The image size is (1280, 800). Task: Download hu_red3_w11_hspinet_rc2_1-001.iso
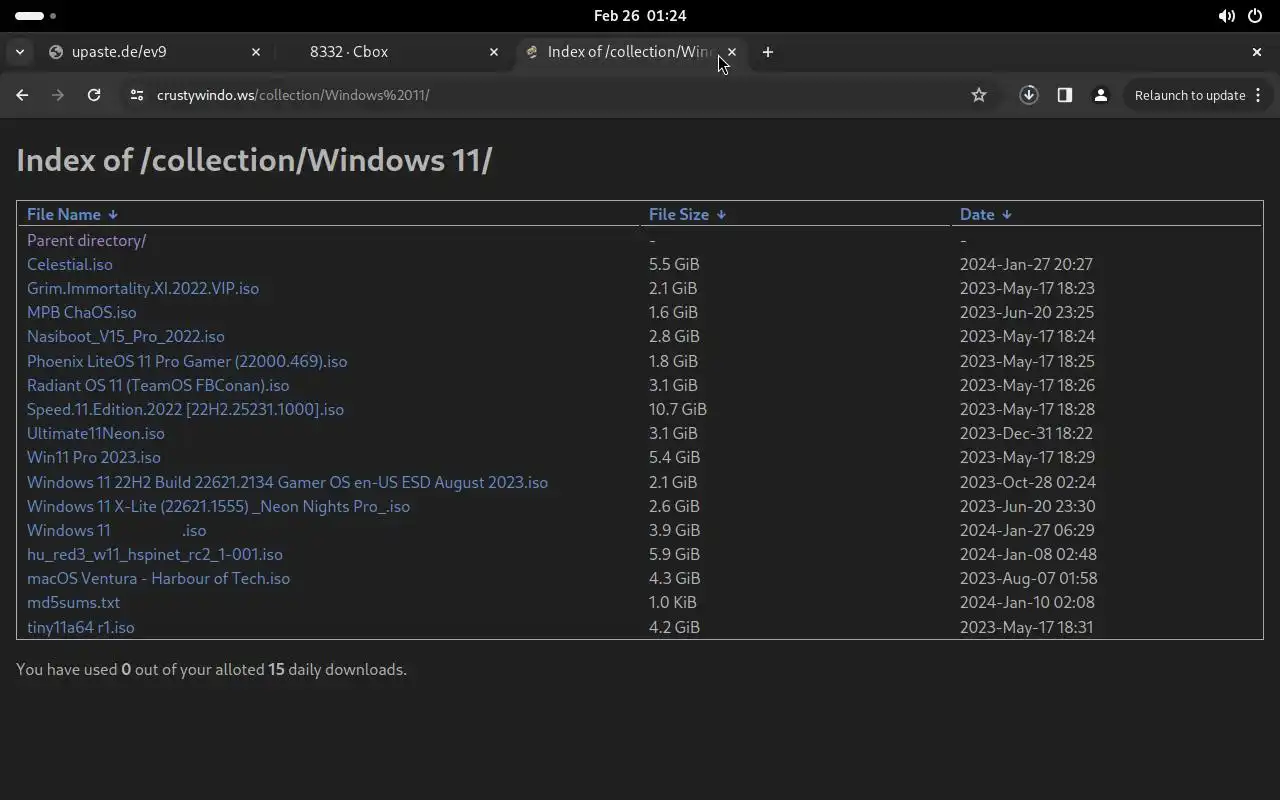(155, 554)
